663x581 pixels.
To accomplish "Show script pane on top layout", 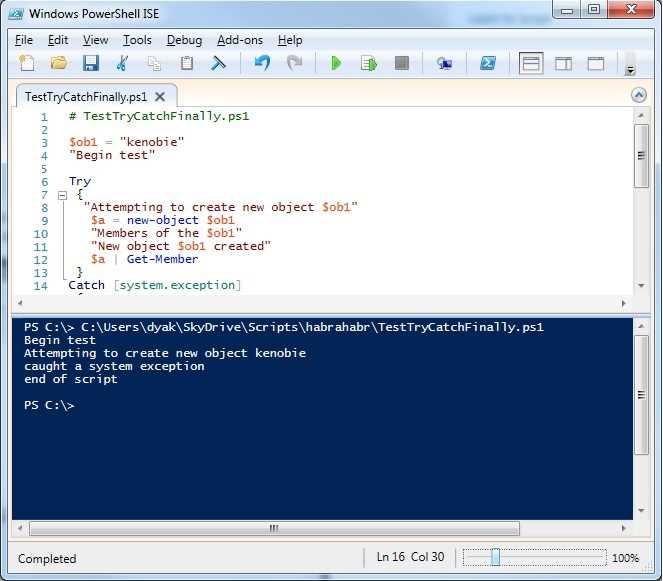I will coord(531,63).
